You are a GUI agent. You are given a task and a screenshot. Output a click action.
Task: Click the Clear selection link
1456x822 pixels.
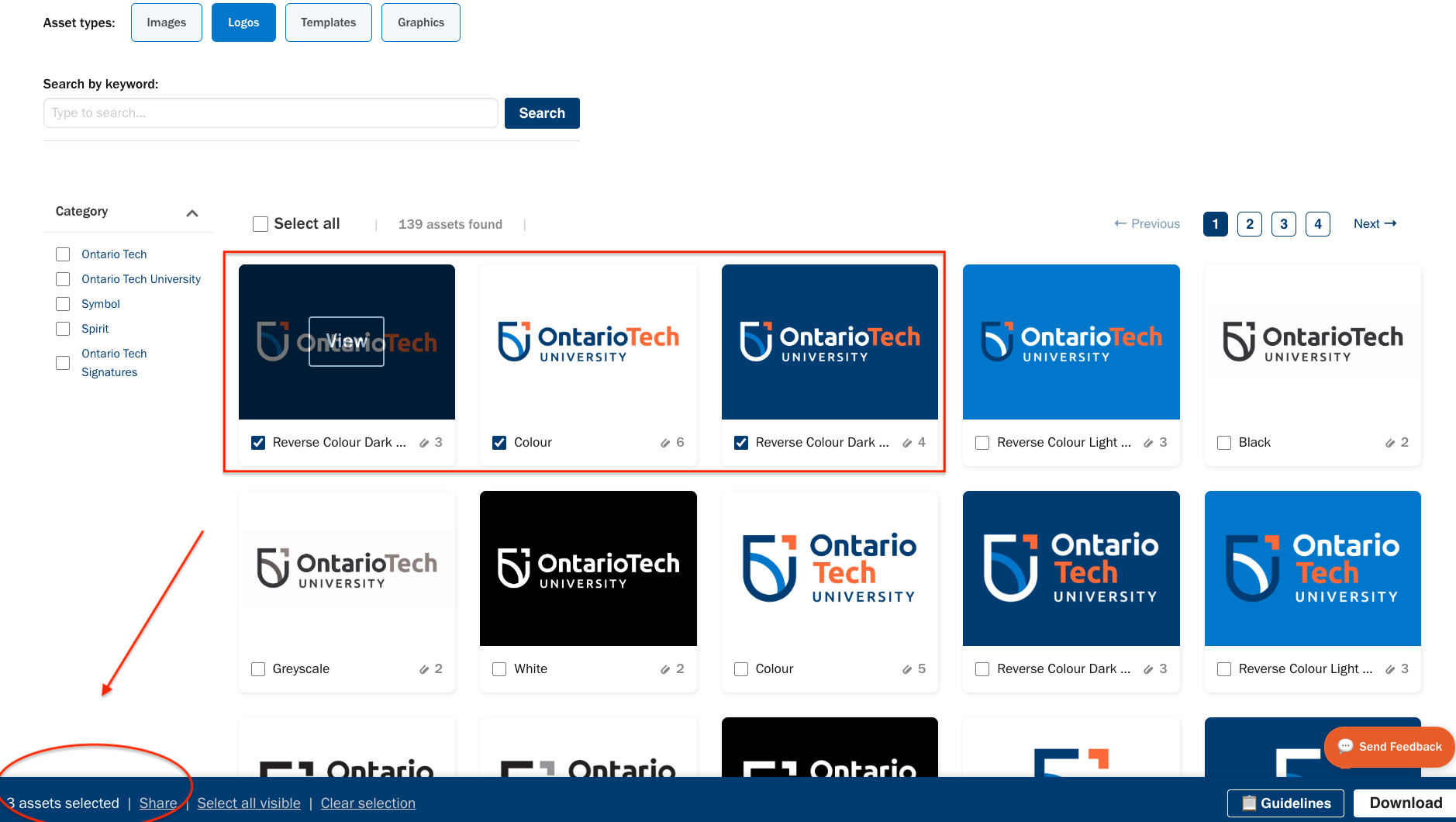pos(368,803)
